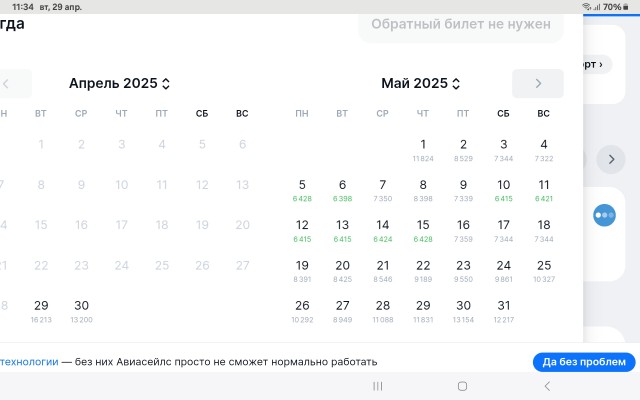Image resolution: width=640 pixels, height=400 pixels.
Task: Click the round right-chevron scroll button
Action: [x=611, y=159]
